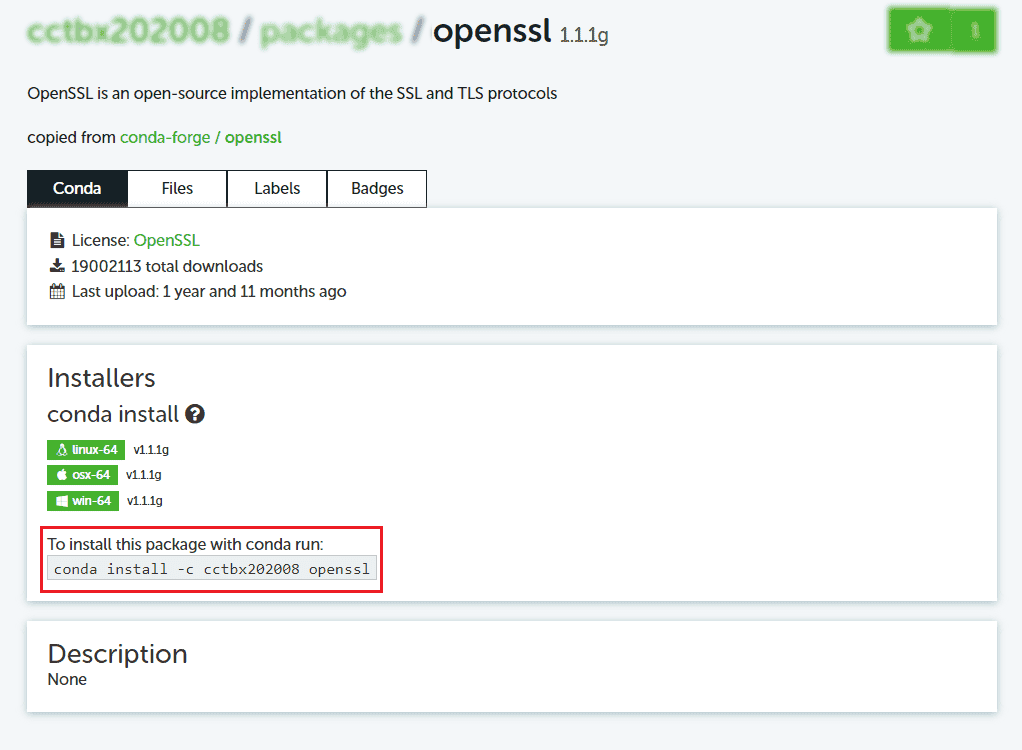Click the win-64 platform badge
1022x750 pixels.
tap(83, 500)
